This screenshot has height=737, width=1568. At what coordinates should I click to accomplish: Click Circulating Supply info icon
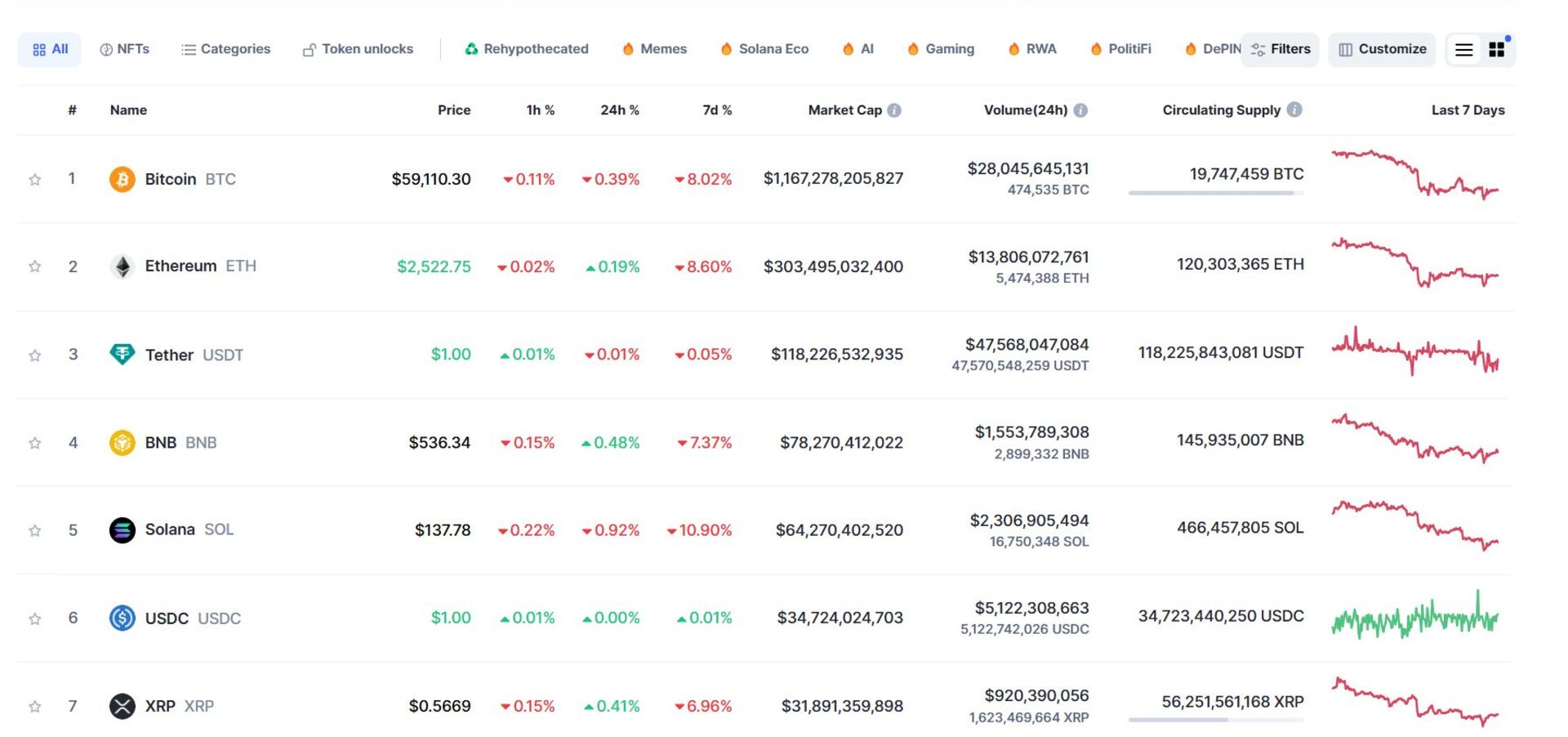[1294, 109]
